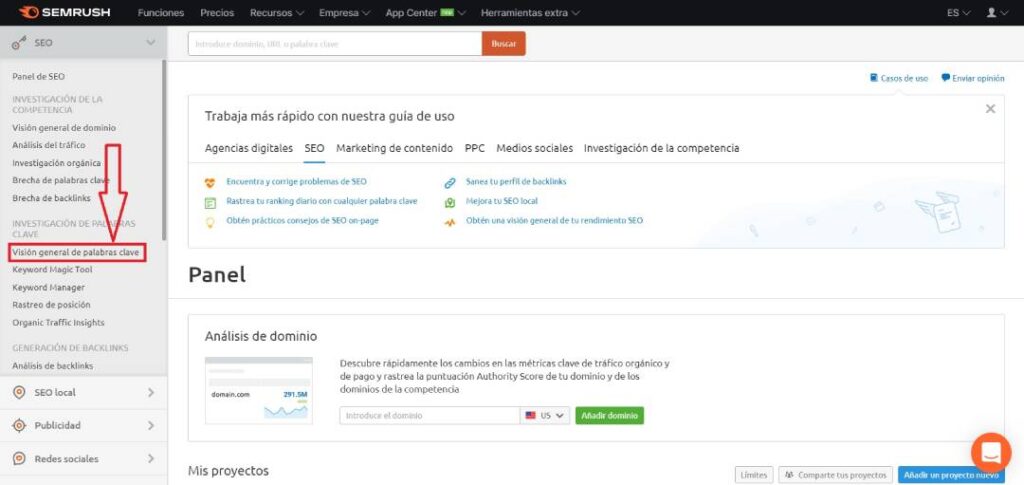This screenshot has width=1024, height=485.
Task: Open Visión general de palabras clave
Action: pos(76,252)
